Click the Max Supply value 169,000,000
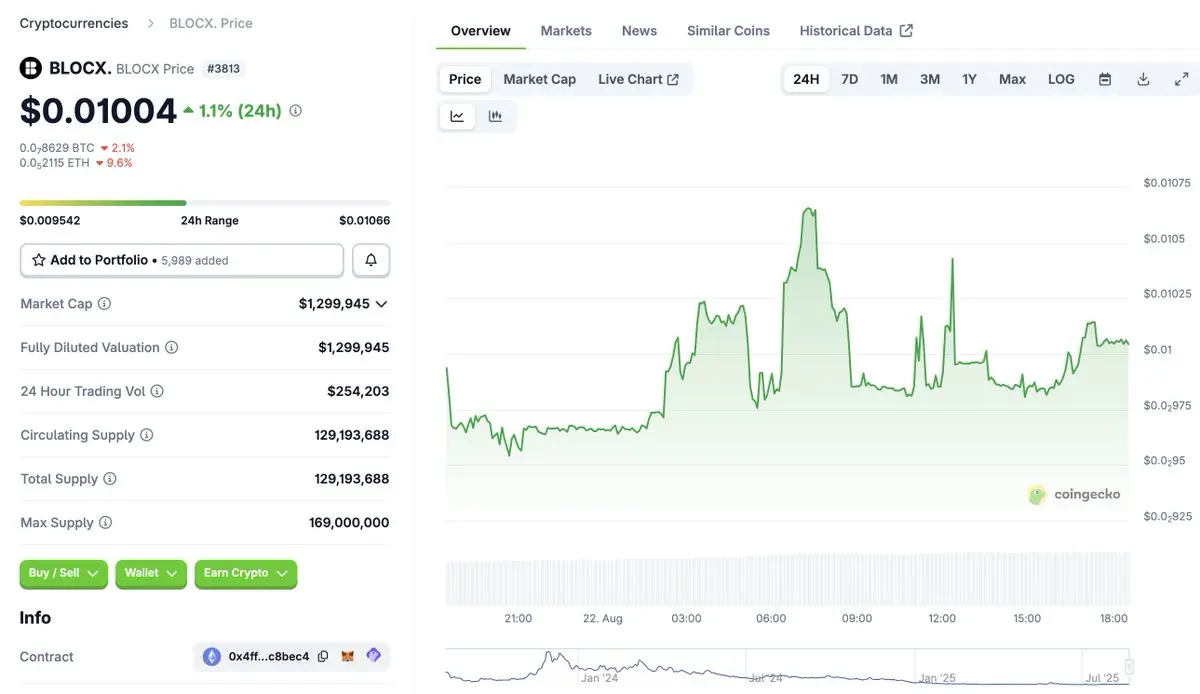Viewport: 1200px width, 694px height. pos(349,523)
